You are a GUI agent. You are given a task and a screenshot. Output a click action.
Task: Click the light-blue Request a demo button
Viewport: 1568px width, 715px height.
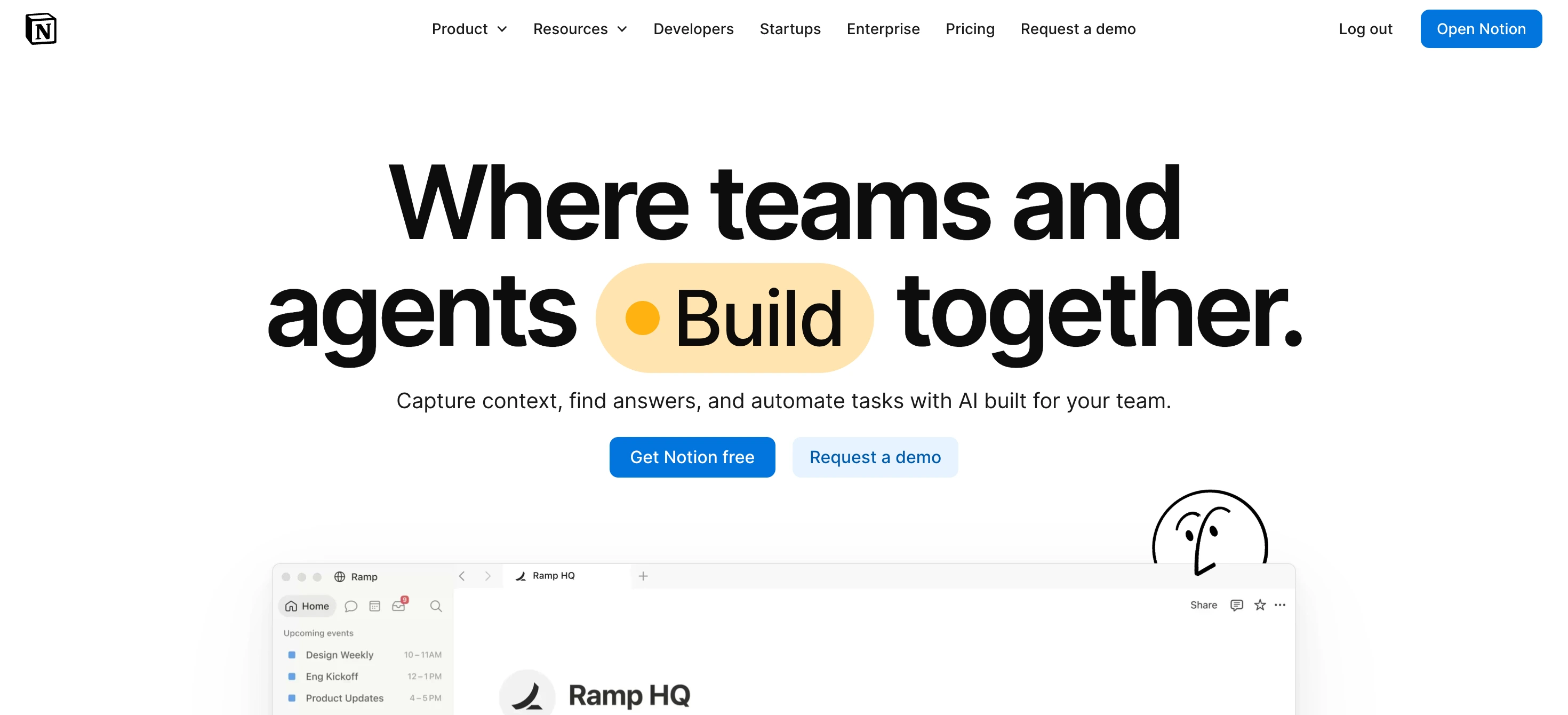tap(875, 457)
